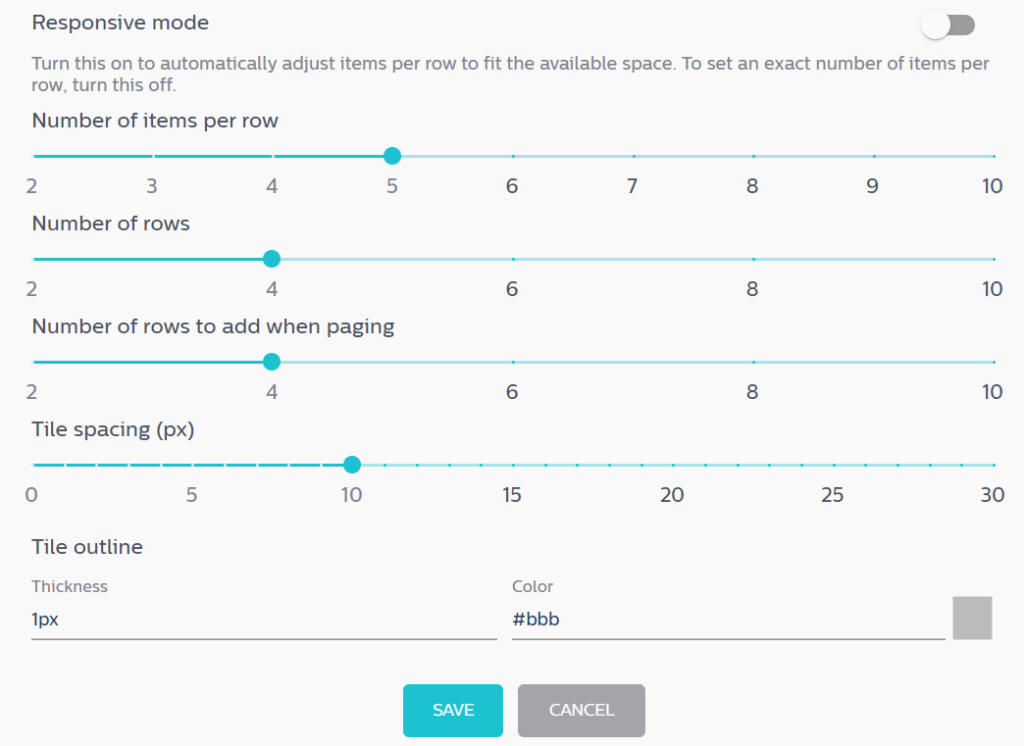Click the Color hex input field
Image resolution: width=1024 pixels, height=746 pixels.
pos(728,619)
